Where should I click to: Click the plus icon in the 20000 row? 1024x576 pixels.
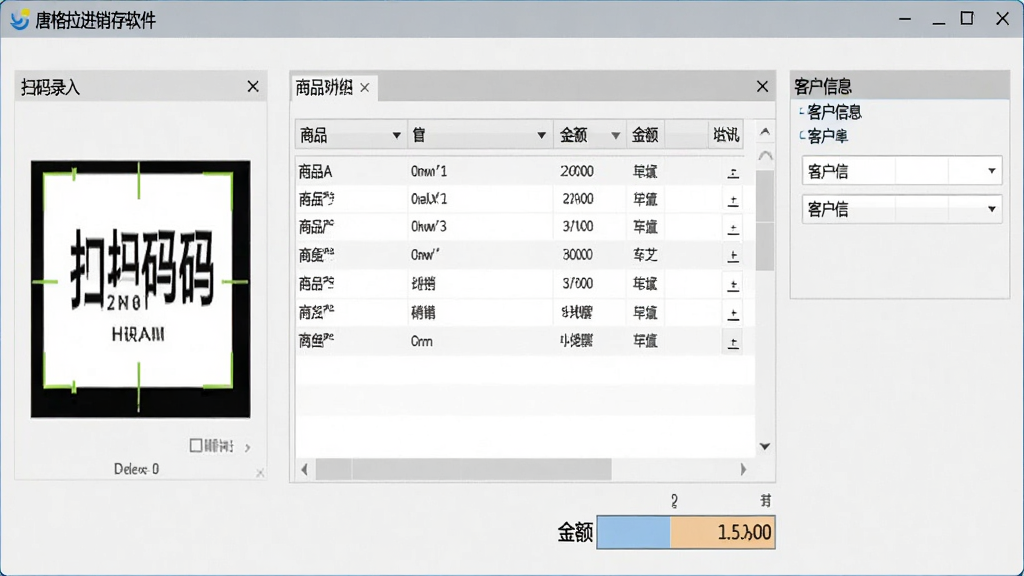[733, 172]
